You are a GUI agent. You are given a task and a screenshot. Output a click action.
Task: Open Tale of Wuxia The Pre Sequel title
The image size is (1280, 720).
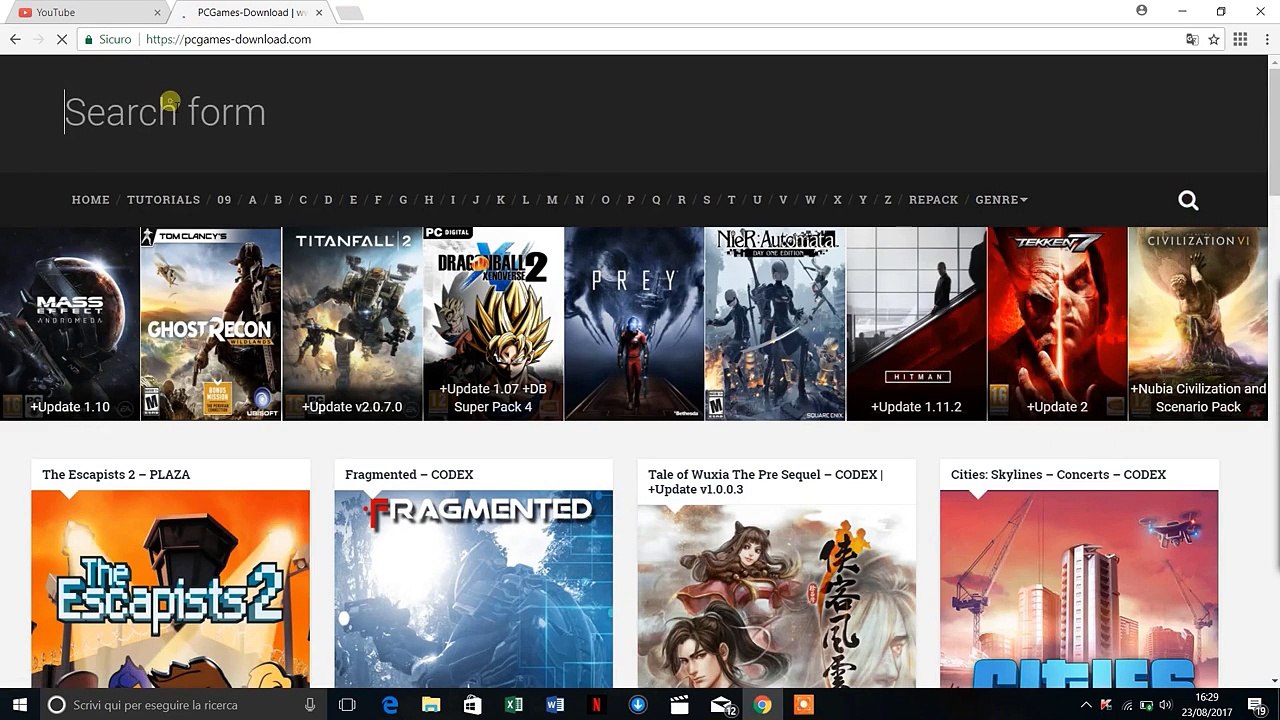(x=765, y=482)
